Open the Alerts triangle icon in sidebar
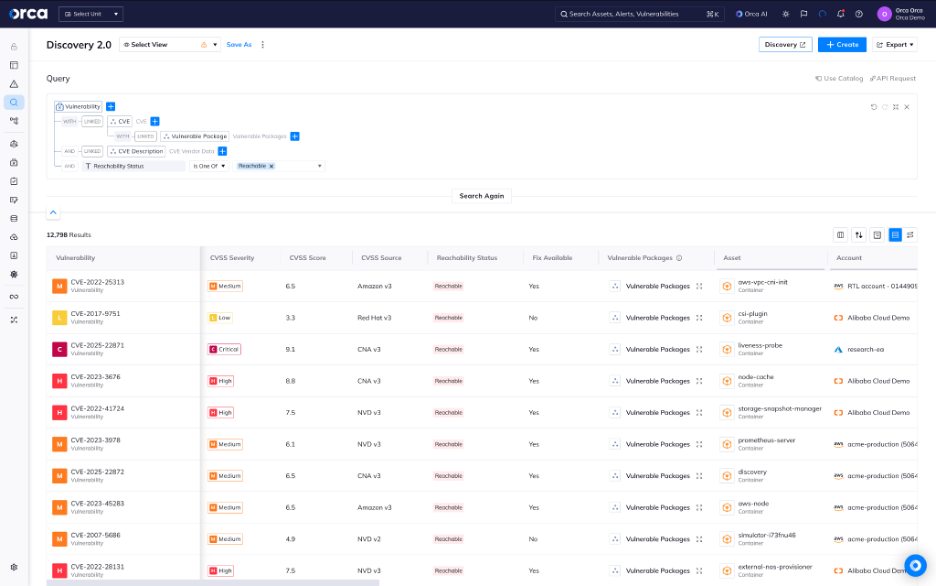Image resolution: width=936 pixels, height=586 pixels. (14, 84)
